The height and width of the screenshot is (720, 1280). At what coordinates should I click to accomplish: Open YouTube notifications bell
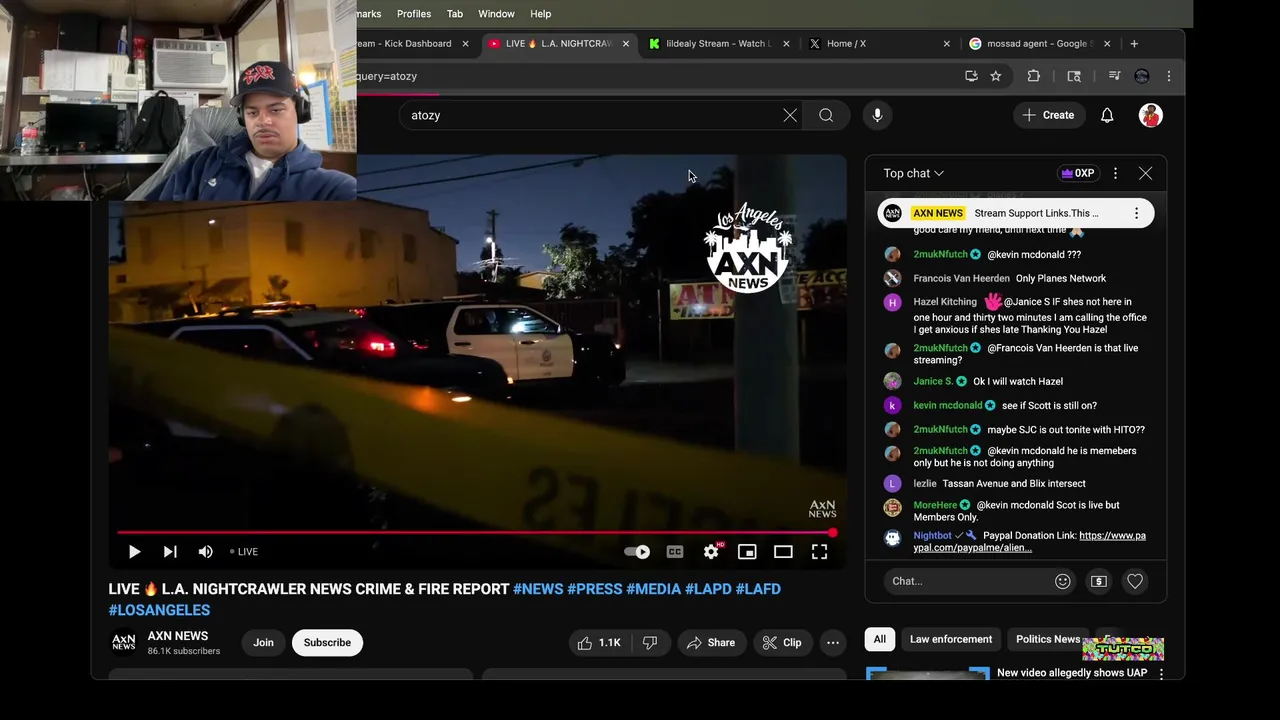(x=1107, y=115)
